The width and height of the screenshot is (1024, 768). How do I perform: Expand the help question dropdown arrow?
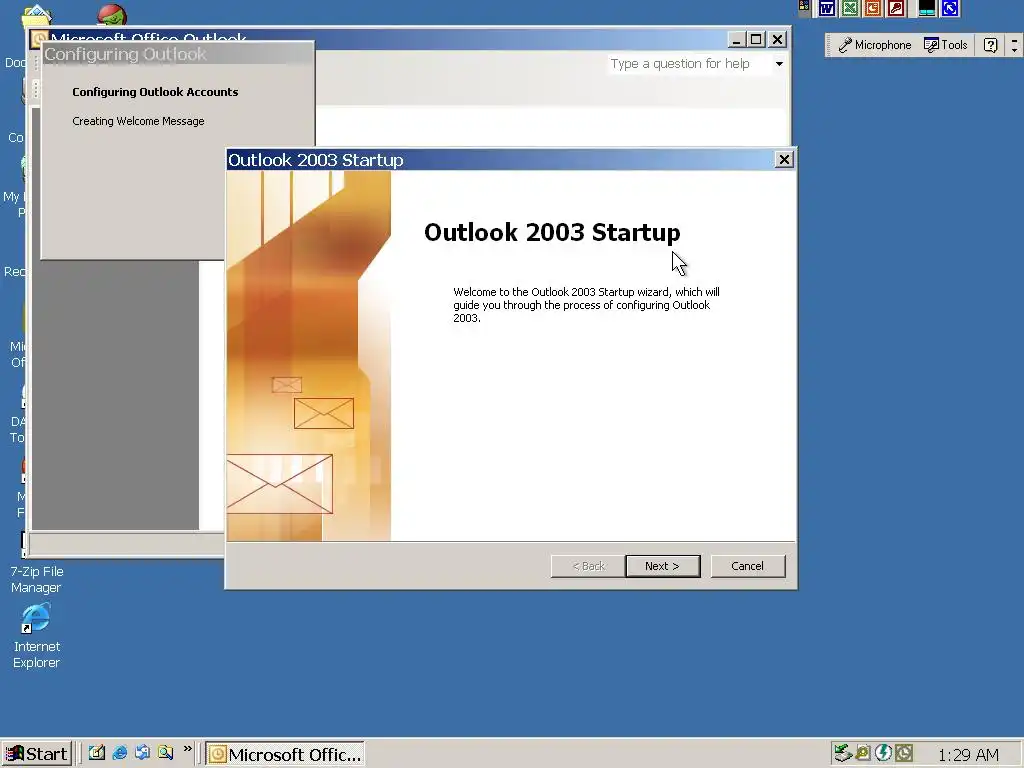(x=779, y=63)
